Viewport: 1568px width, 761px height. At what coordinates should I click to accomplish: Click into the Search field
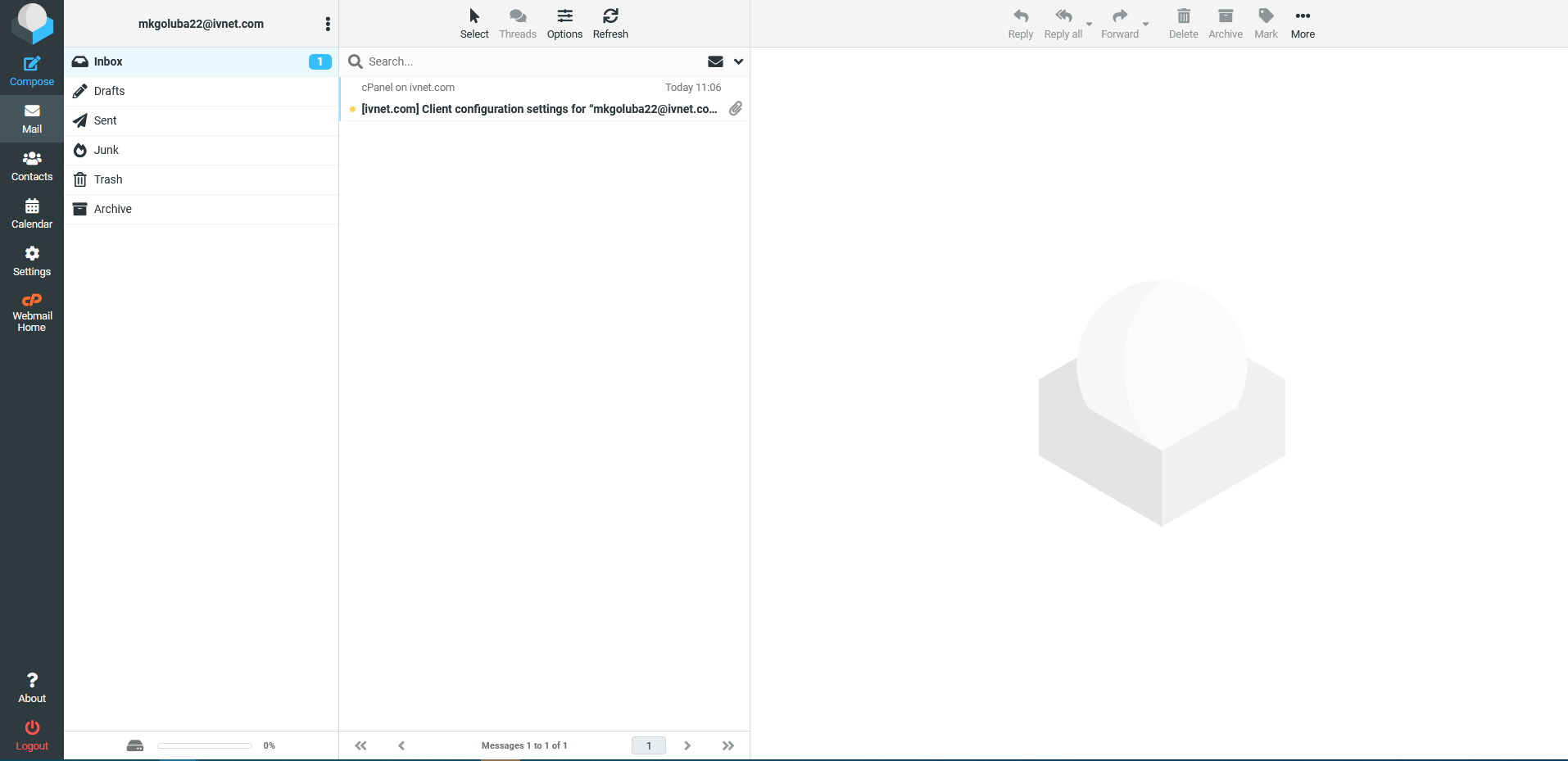coord(532,61)
